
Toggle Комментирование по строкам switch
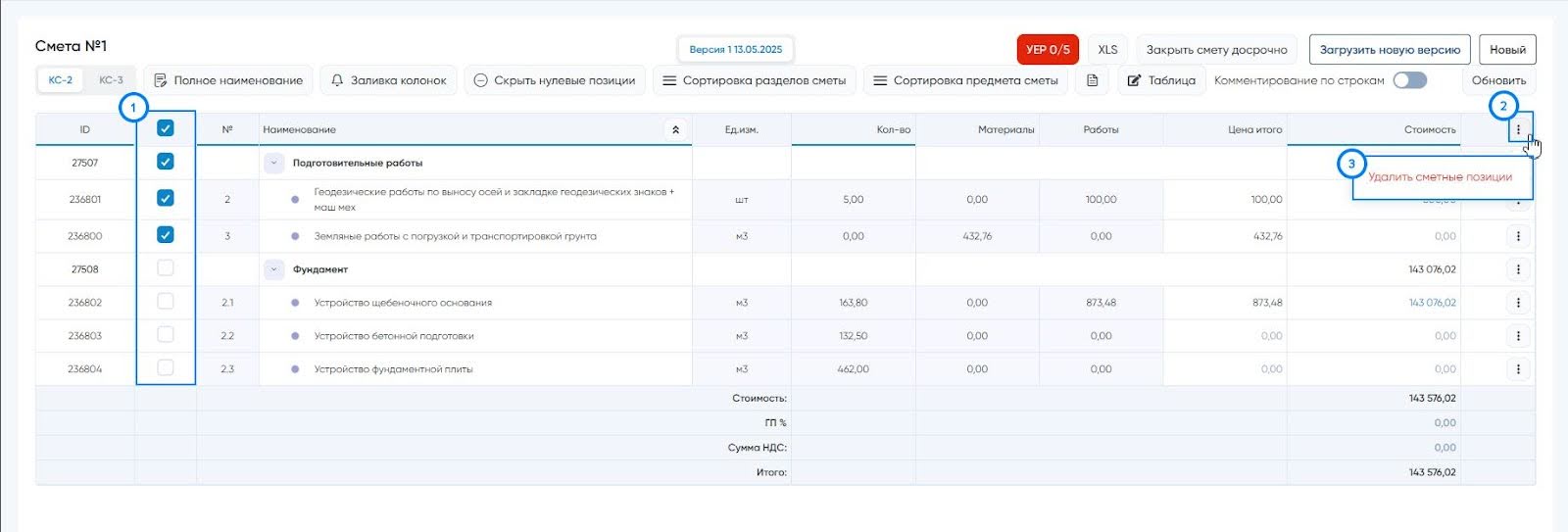1409,80
